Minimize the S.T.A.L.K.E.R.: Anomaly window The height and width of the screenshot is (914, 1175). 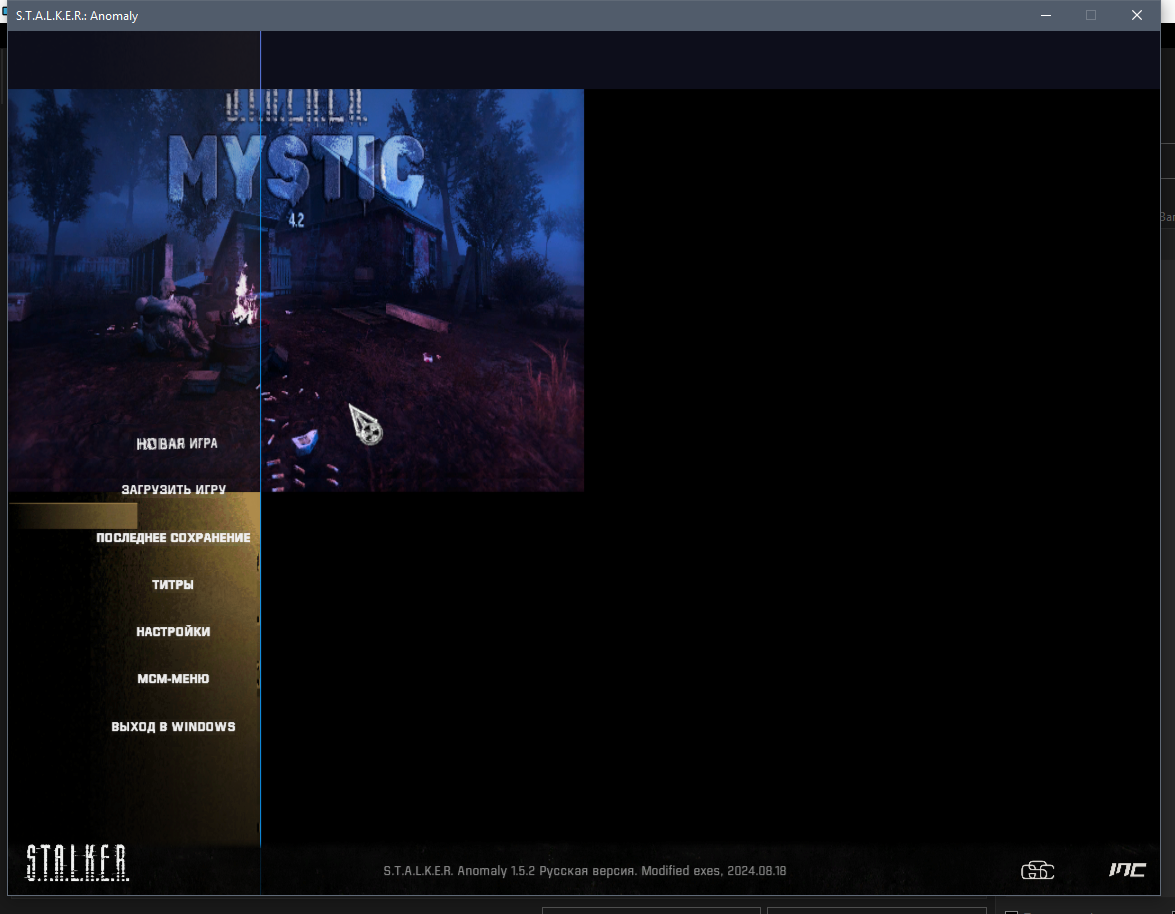coord(1046,15)
